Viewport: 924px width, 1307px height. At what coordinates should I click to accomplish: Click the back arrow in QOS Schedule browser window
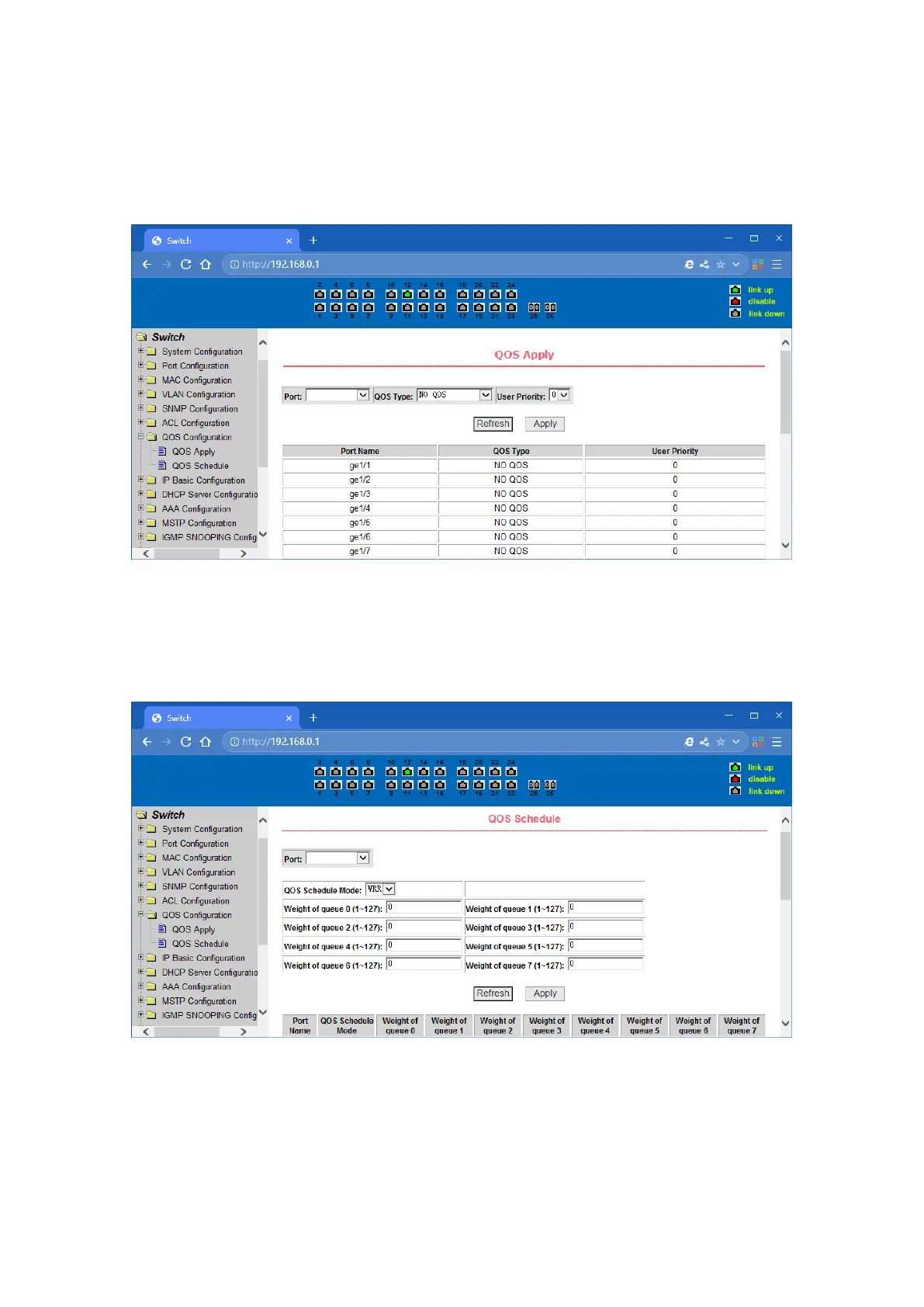(147, 742)
